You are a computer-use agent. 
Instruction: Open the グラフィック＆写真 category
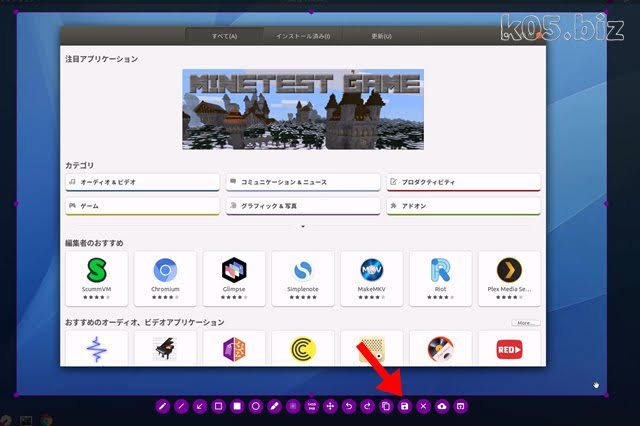click(x=303, y=206)
